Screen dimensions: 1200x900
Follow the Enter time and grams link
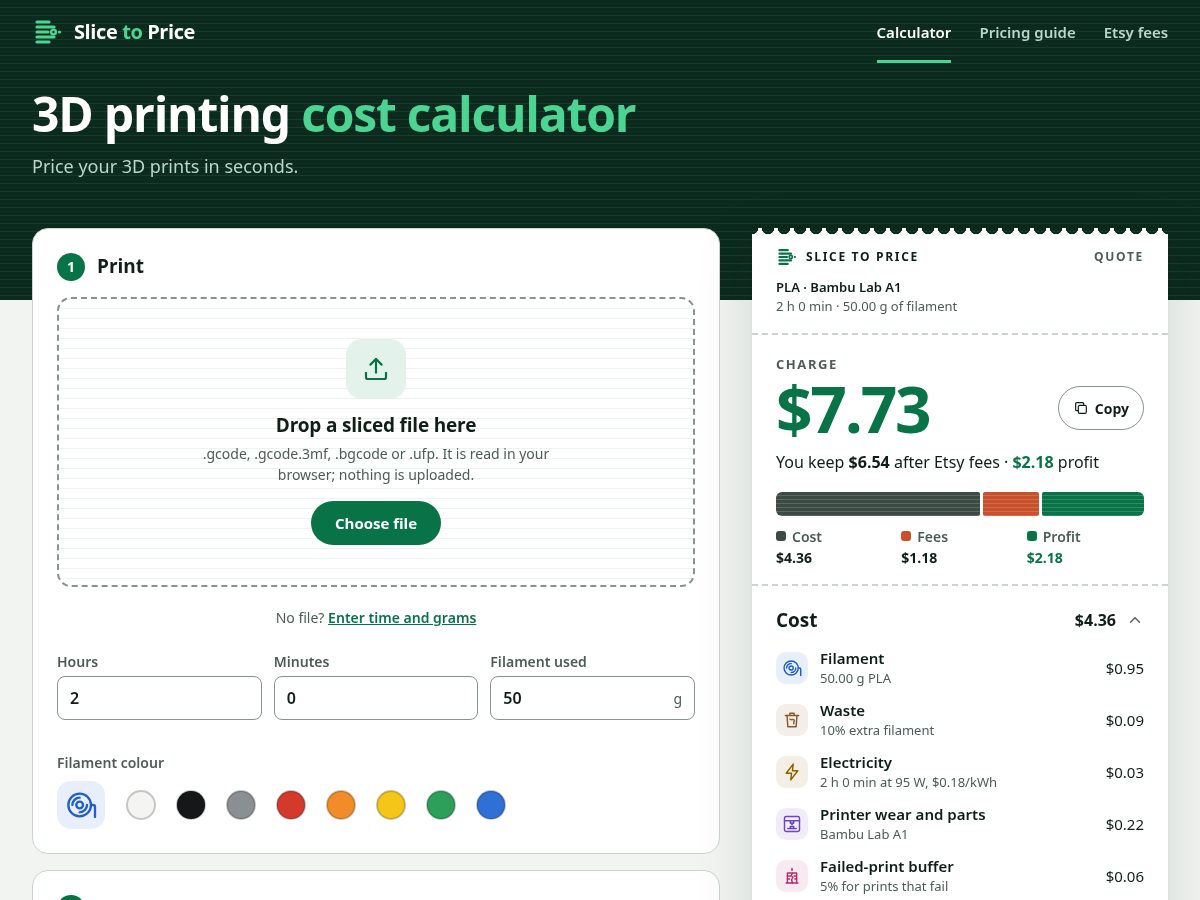pyautogui.click(x=402, y=618)
